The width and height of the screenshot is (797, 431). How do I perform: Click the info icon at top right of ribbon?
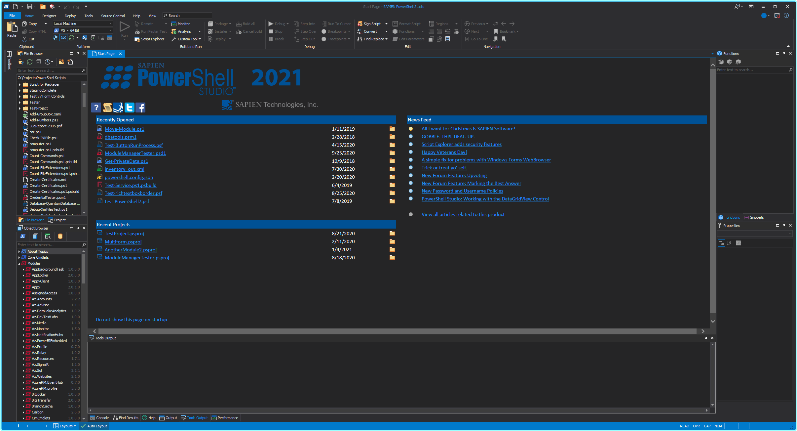(x=786, y=16)
